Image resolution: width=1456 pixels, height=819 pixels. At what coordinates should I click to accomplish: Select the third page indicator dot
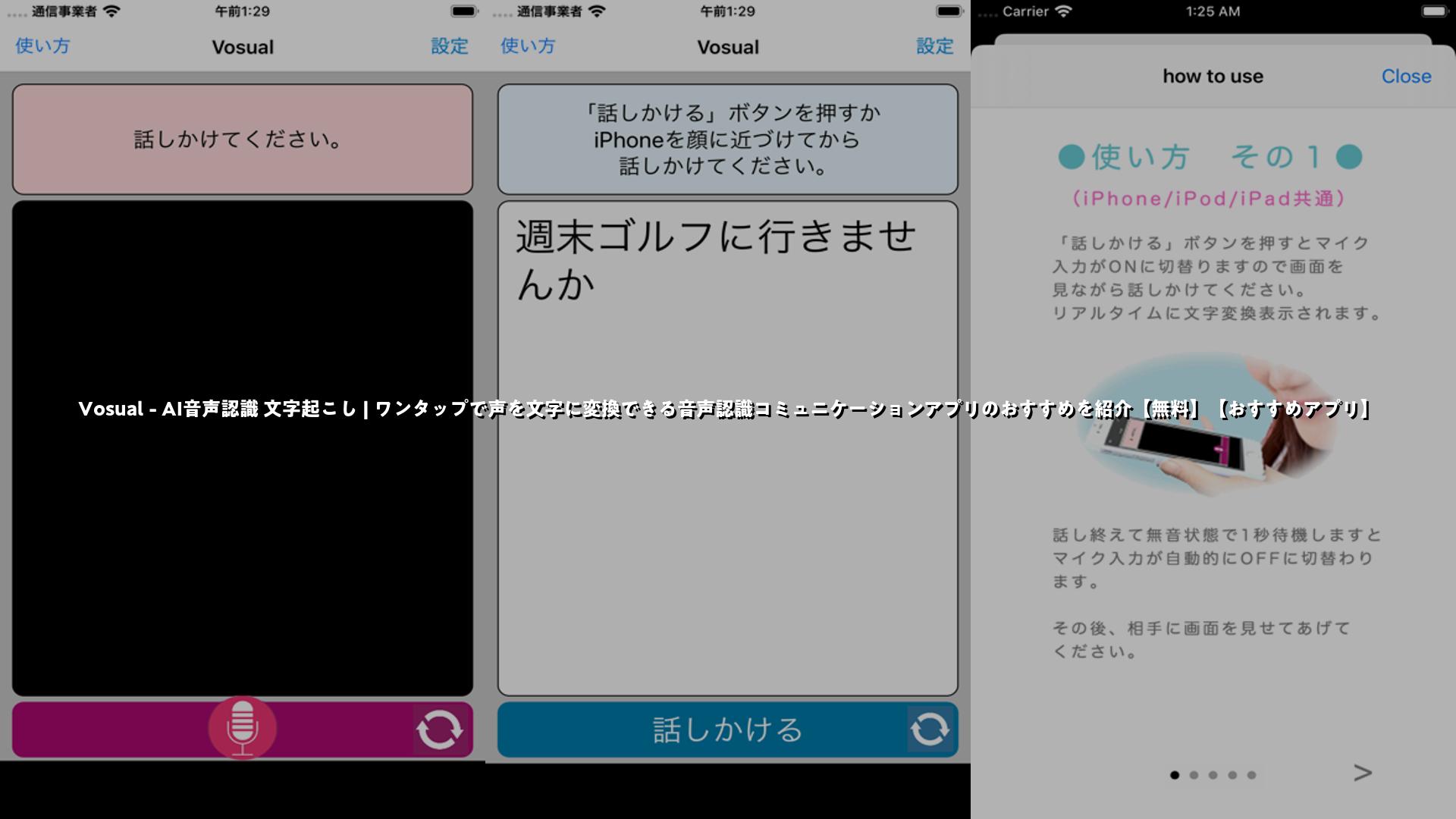tap(1213, 775)
